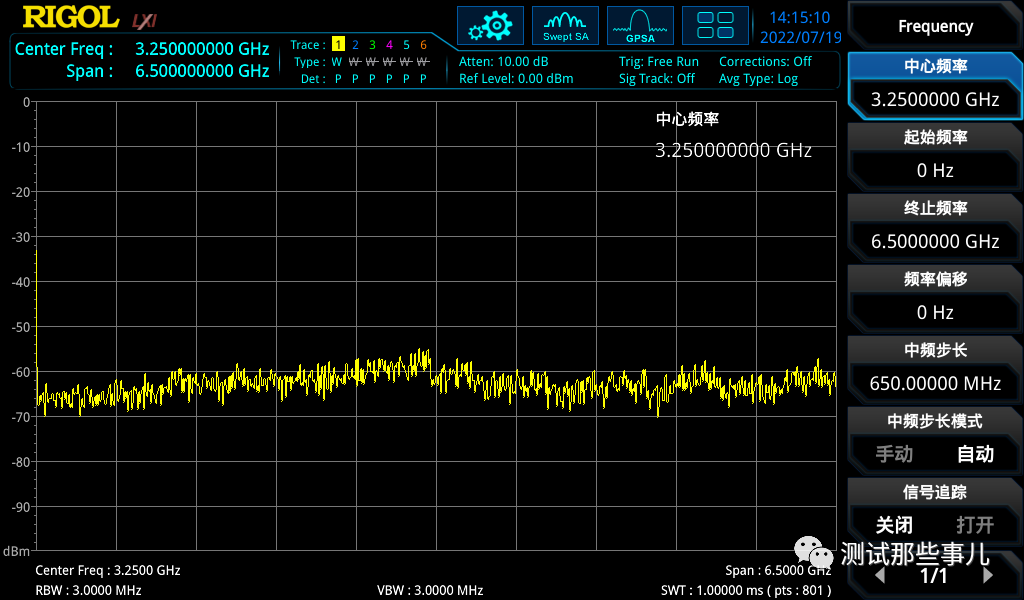Open the window layout selector icon
Viewport: 1024px width, 600px height.
[x=715, y=25]
